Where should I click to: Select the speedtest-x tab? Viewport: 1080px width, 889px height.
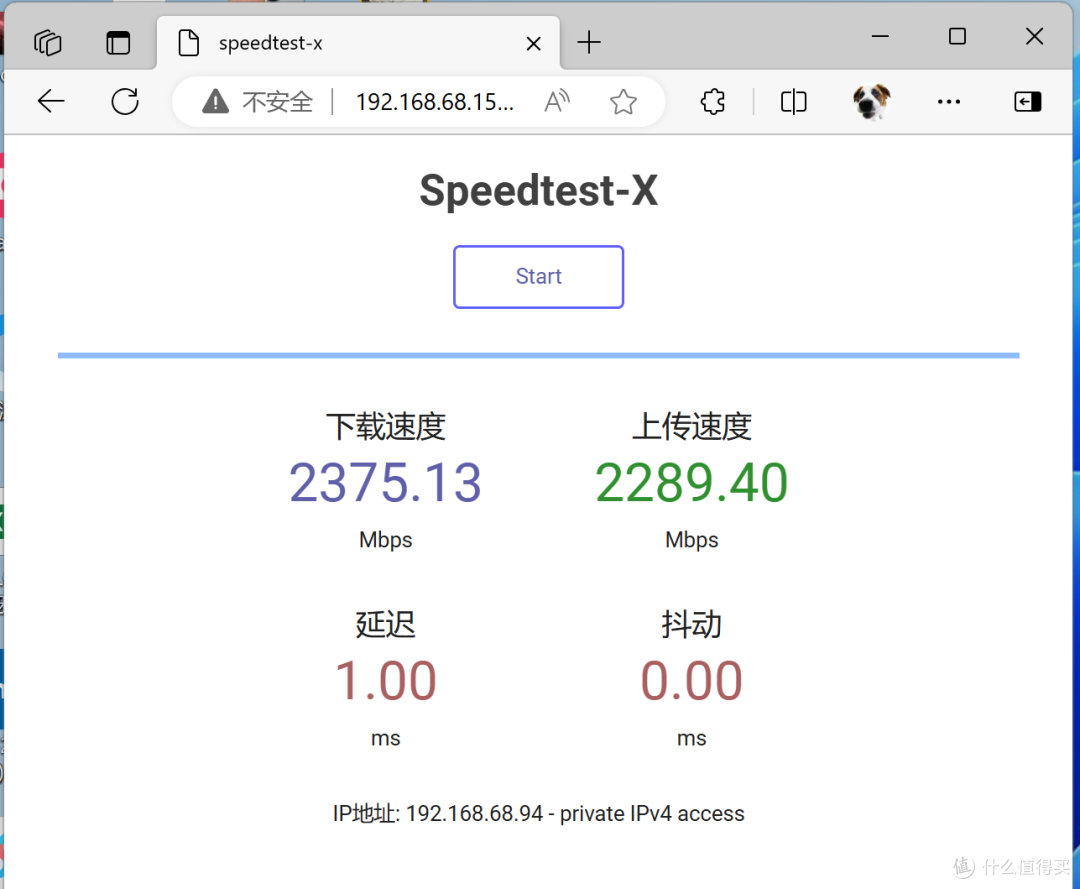[x=358, y=43]
